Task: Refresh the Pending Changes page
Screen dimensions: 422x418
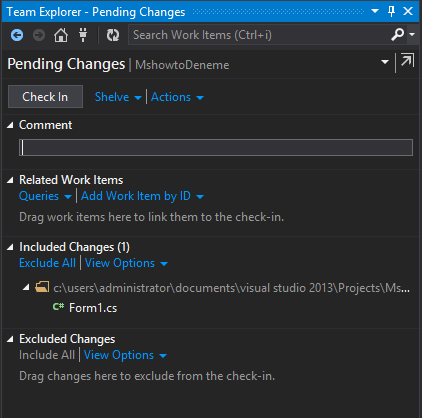Action: click(x=113, y=35)
